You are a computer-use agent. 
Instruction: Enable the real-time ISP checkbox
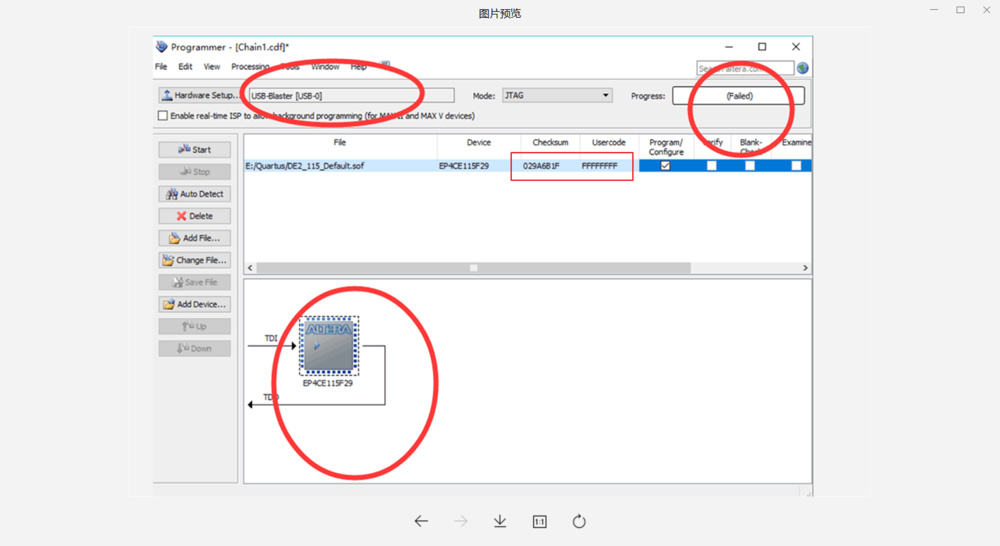pos(163,116)
